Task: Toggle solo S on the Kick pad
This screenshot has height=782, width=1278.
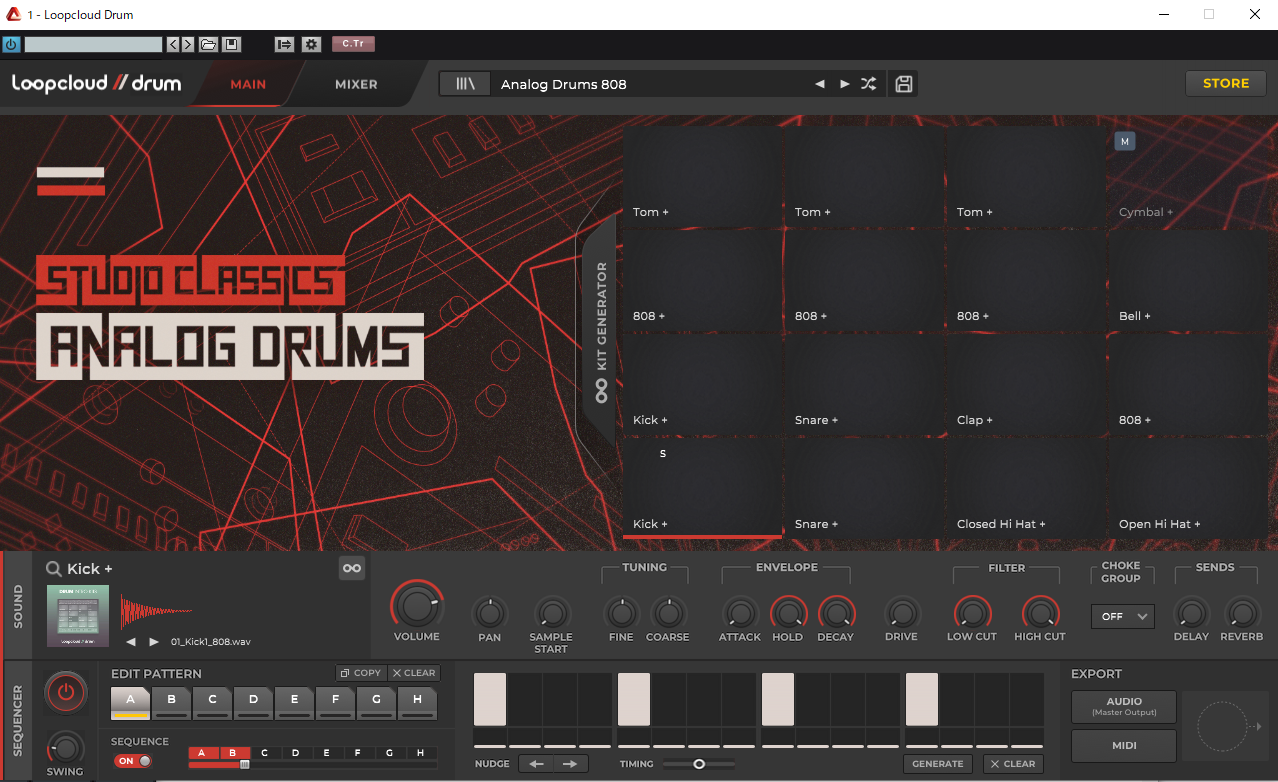Action: [x=663, y=454]
